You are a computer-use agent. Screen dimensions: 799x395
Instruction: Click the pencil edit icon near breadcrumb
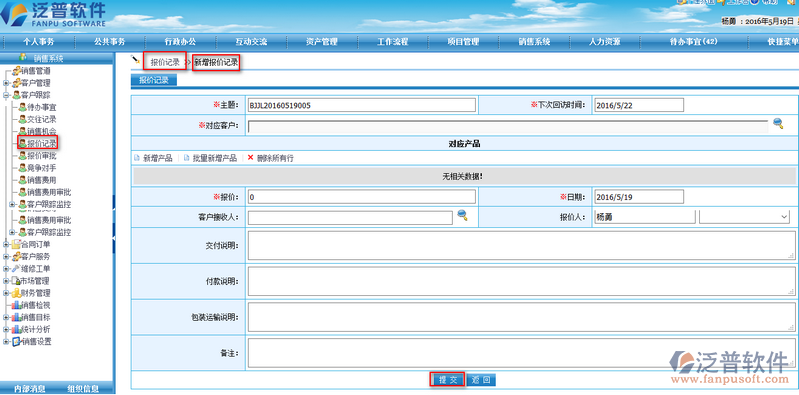[135, 60]
